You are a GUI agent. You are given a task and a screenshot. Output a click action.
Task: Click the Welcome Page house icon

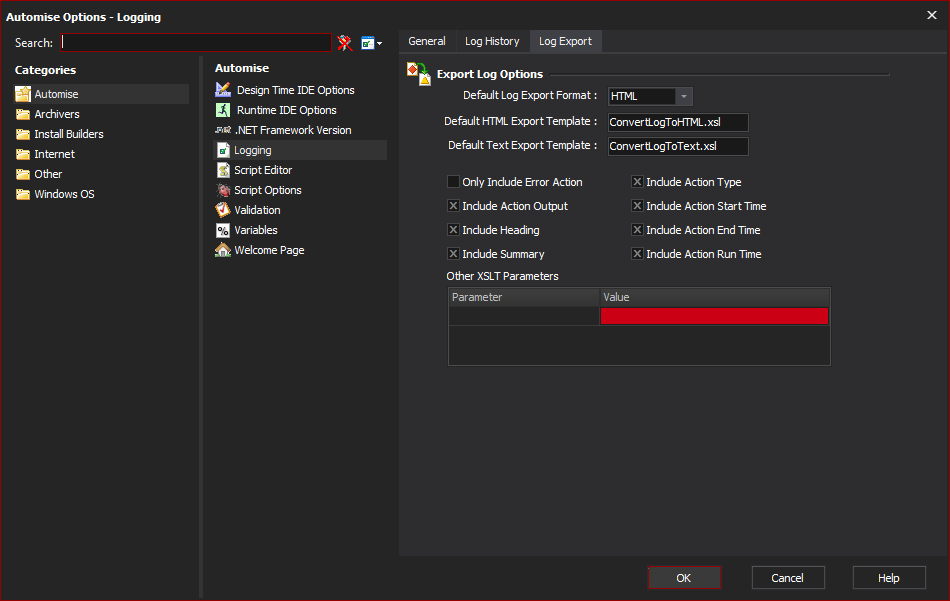[223, 250]
